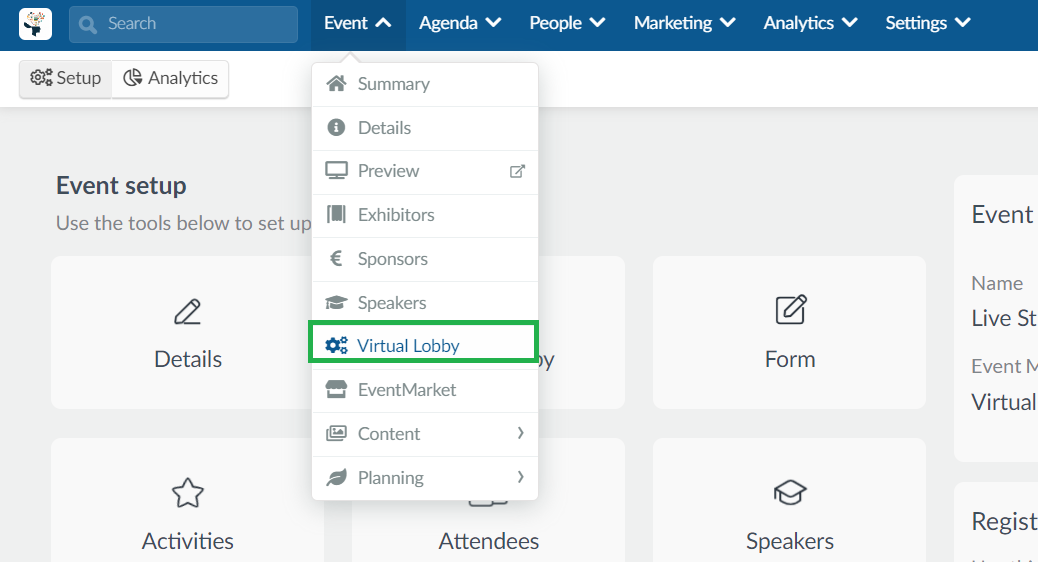The height and width of the screenshot is (562, 1038).
Task: Click the pencil icon on Details card
Action: click(187, 312)
